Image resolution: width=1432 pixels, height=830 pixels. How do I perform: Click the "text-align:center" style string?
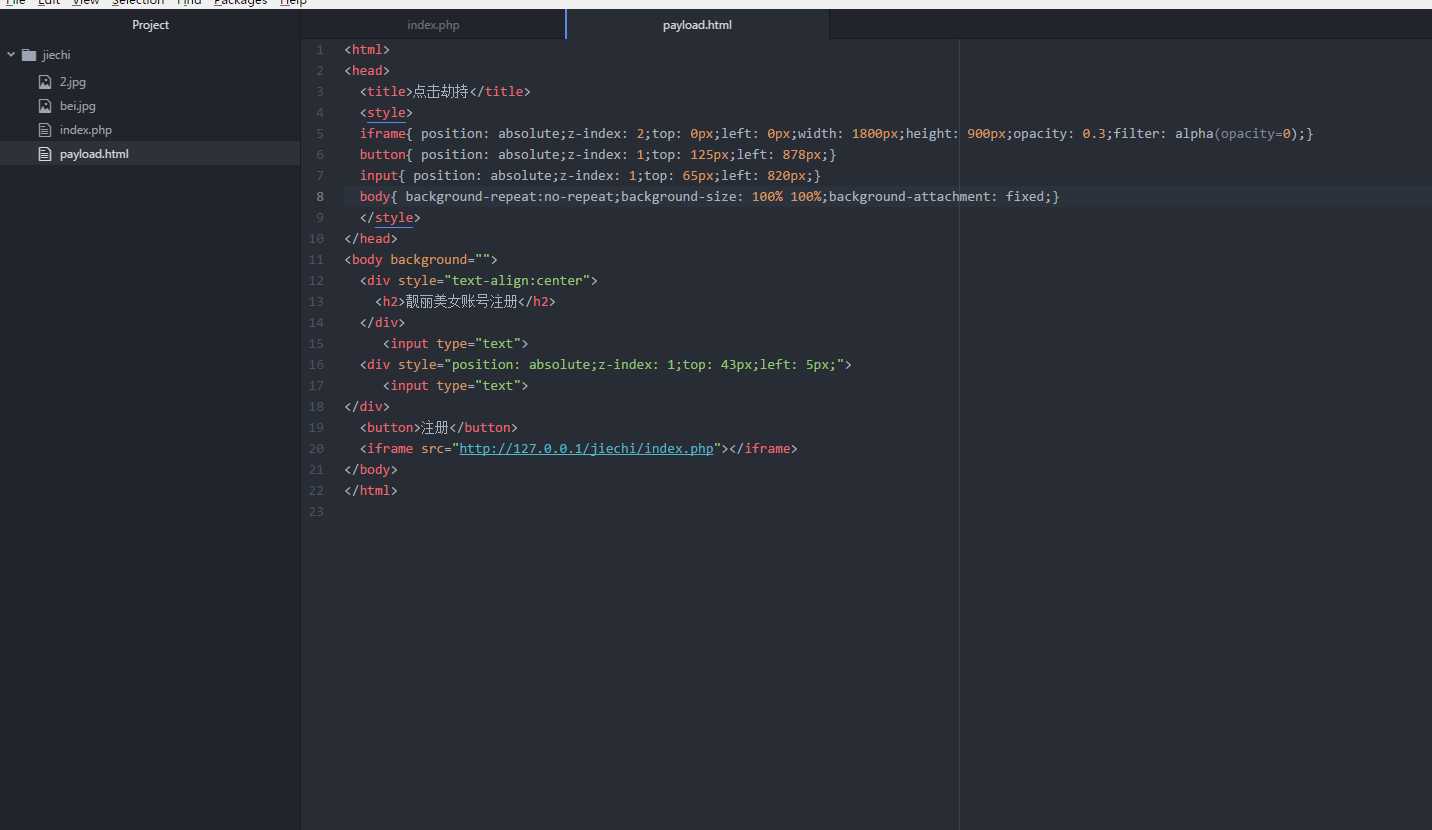517,281
